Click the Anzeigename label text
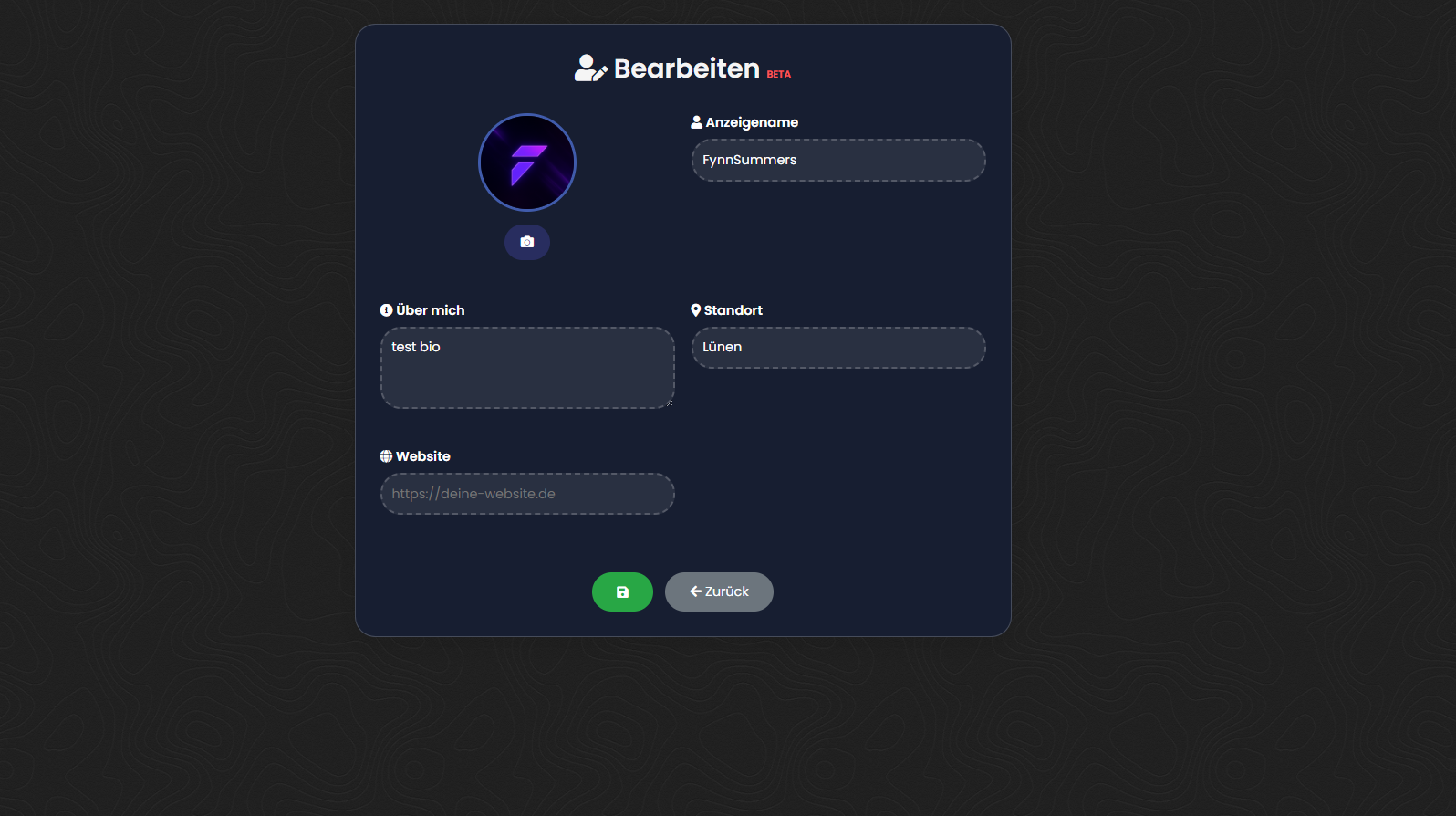1456x816 pixels. 752,122
